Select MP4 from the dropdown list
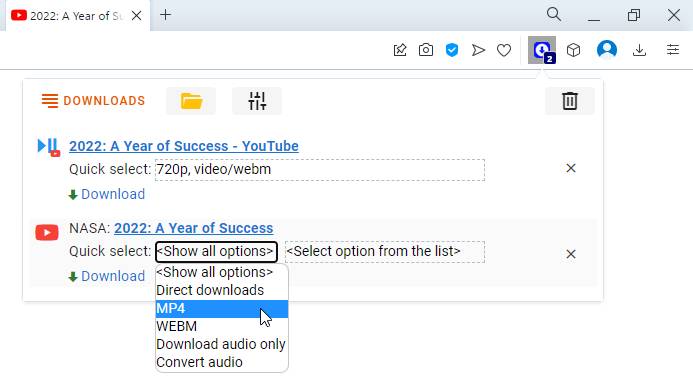The width and height of the screenshot is (693, 378). click(x=222, y=309)
